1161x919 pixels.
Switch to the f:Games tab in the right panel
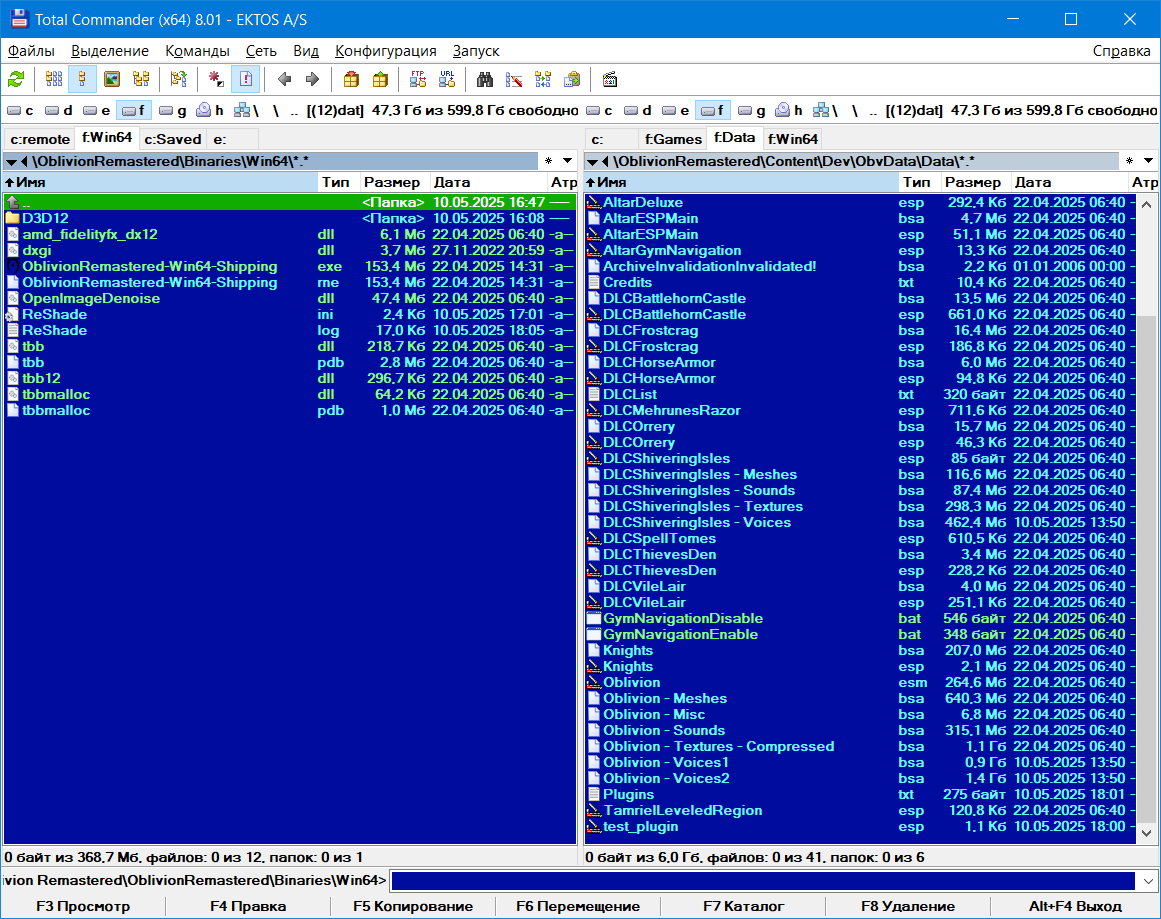pyautogui.click(x=673, y=139)
